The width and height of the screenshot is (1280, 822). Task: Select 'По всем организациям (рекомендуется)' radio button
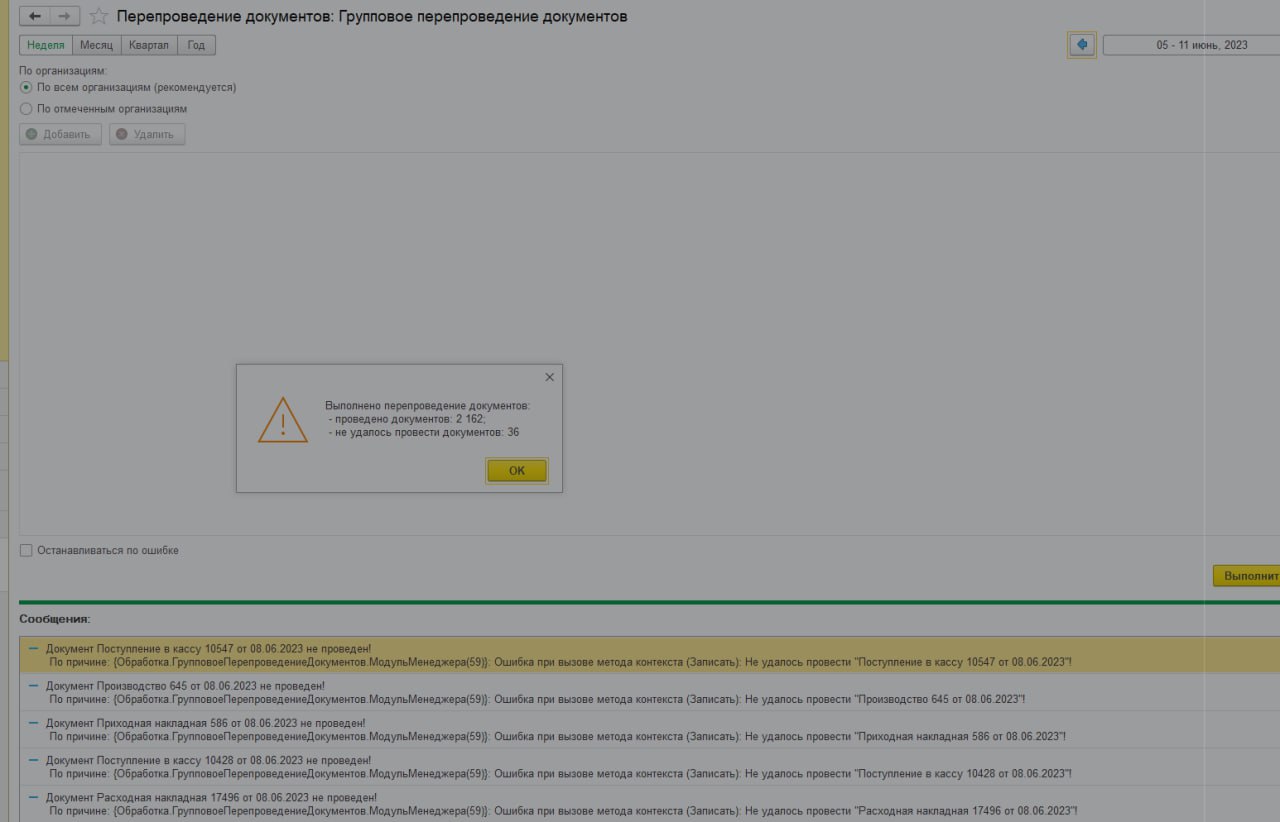(27, 88)
